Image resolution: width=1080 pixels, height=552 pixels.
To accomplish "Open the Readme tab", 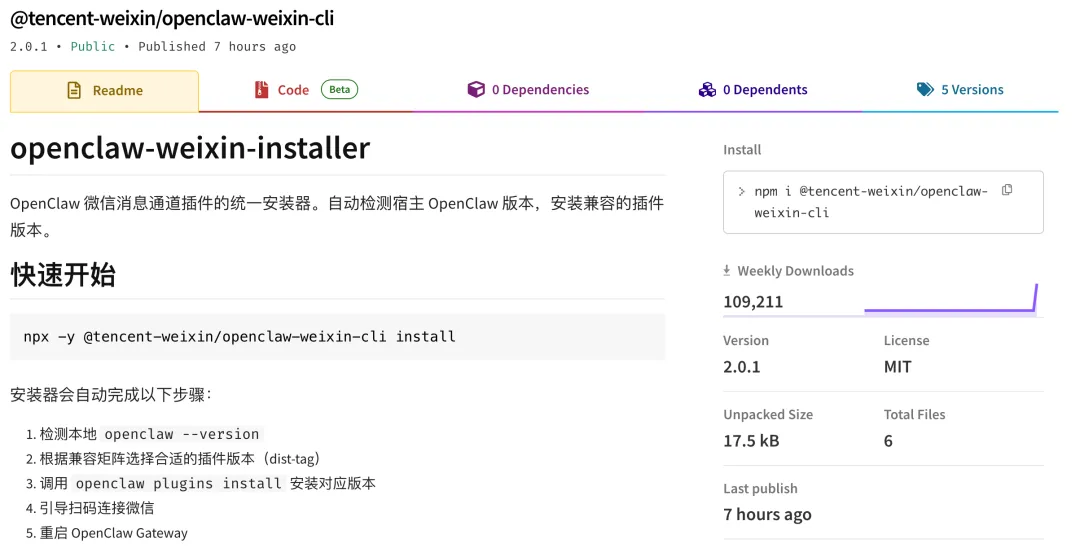I will tap(104, 90).
